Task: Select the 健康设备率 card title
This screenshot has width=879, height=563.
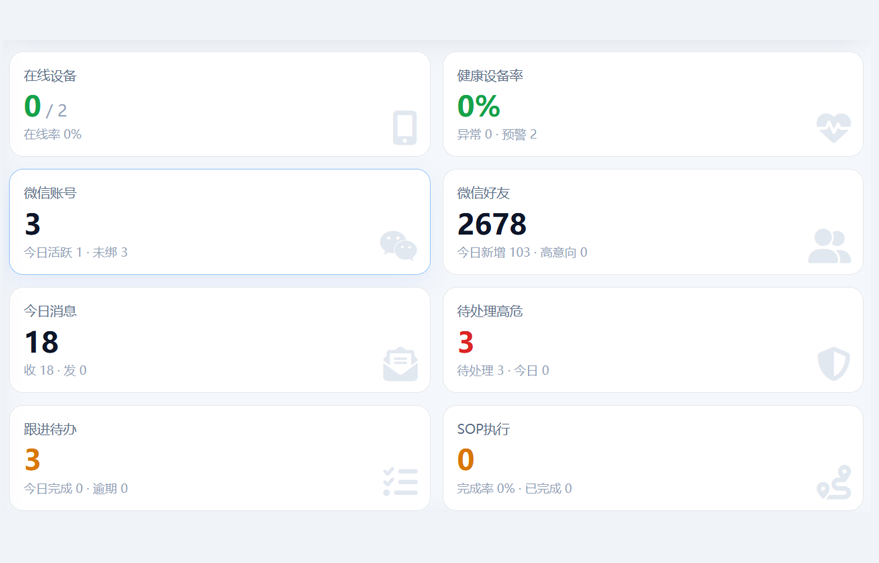Action: 490,76
